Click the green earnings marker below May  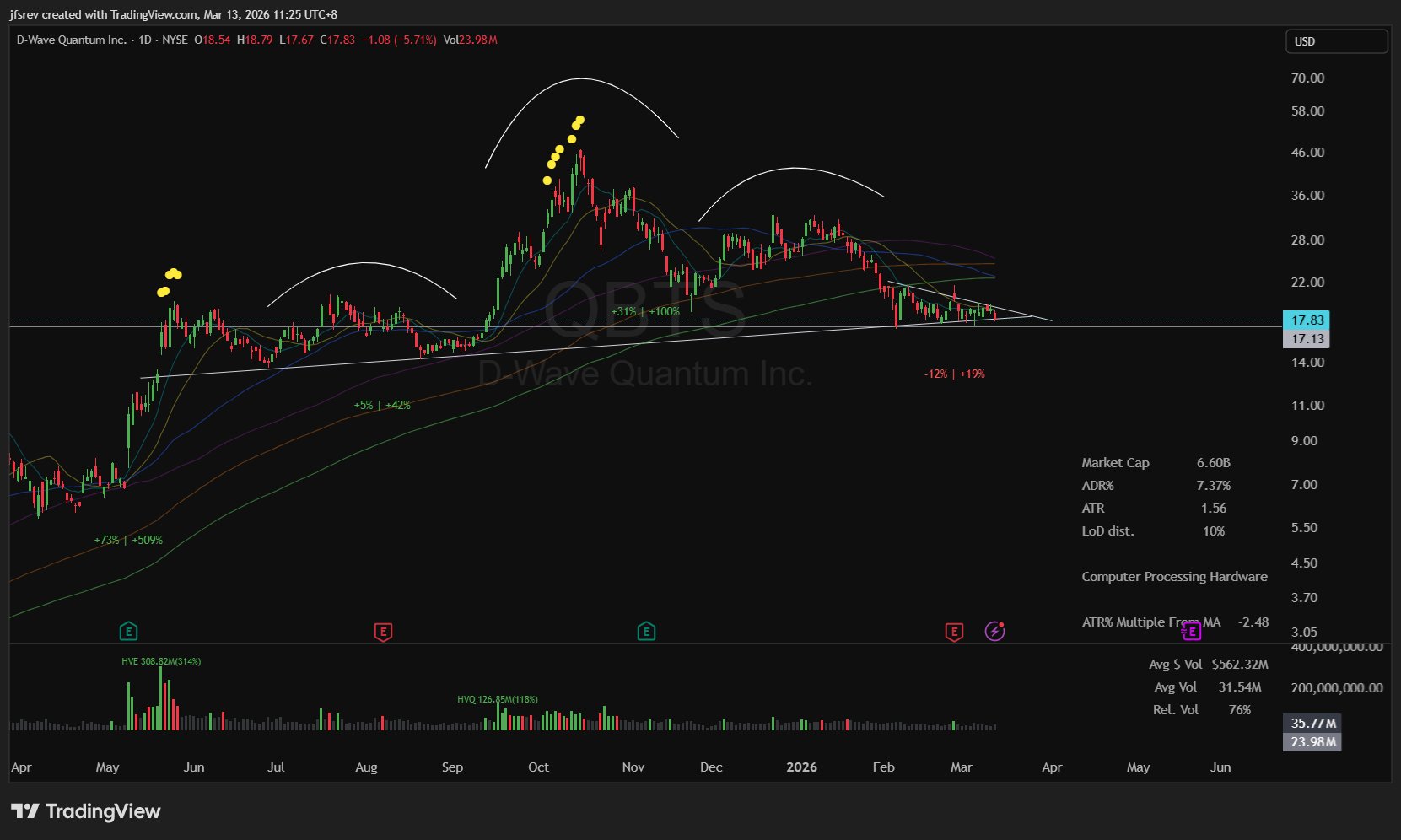pyautogui.click(x=128, y=631)
